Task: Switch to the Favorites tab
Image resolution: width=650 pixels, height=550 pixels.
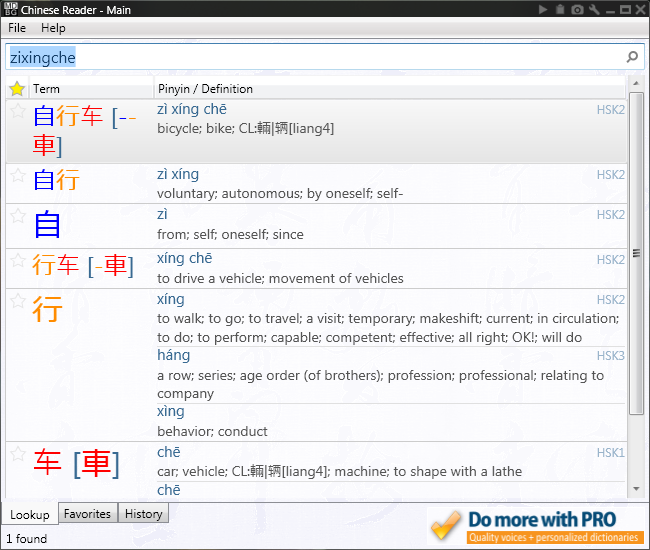Action: [87, 514]
